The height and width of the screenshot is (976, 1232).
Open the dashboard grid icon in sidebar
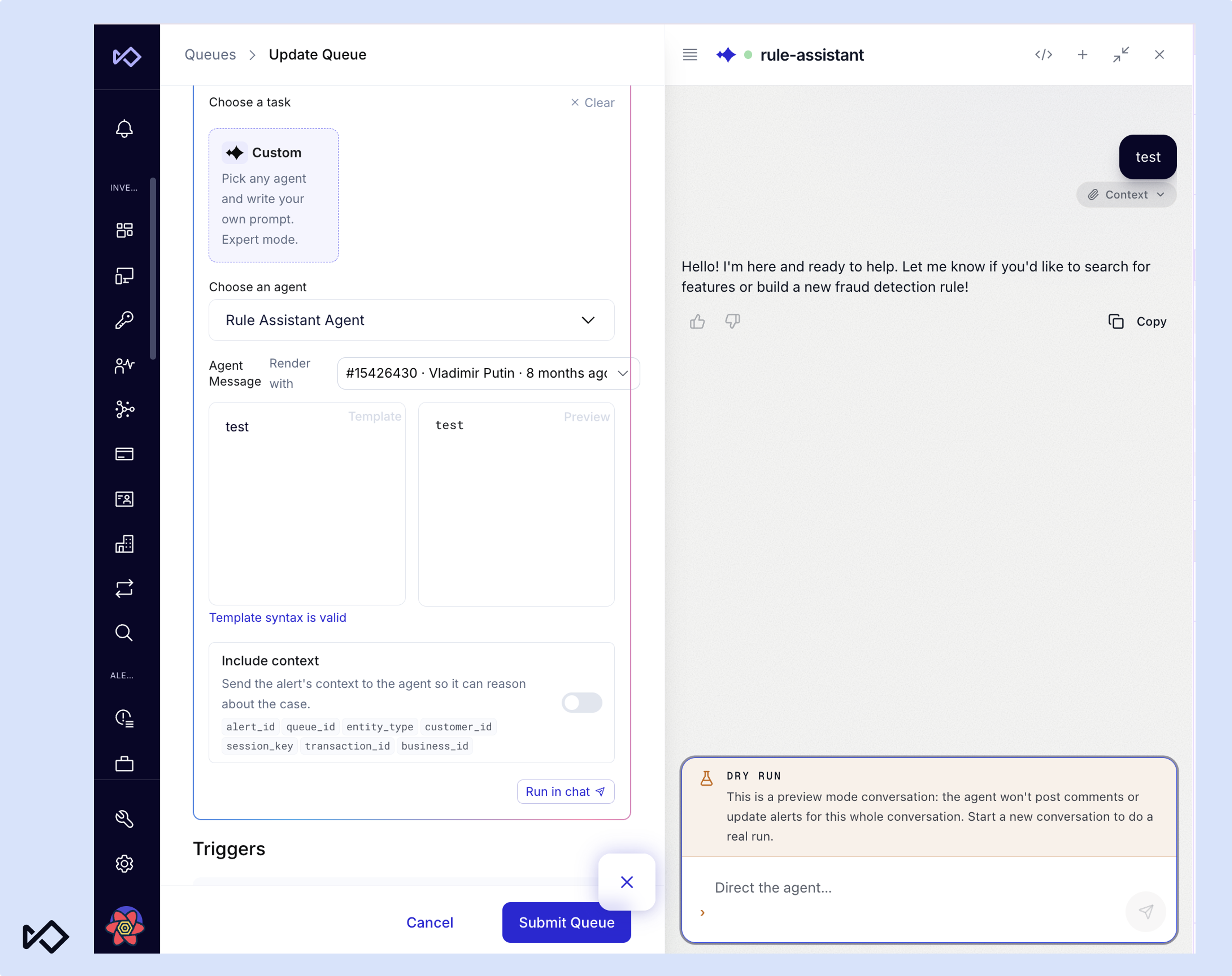124,230
